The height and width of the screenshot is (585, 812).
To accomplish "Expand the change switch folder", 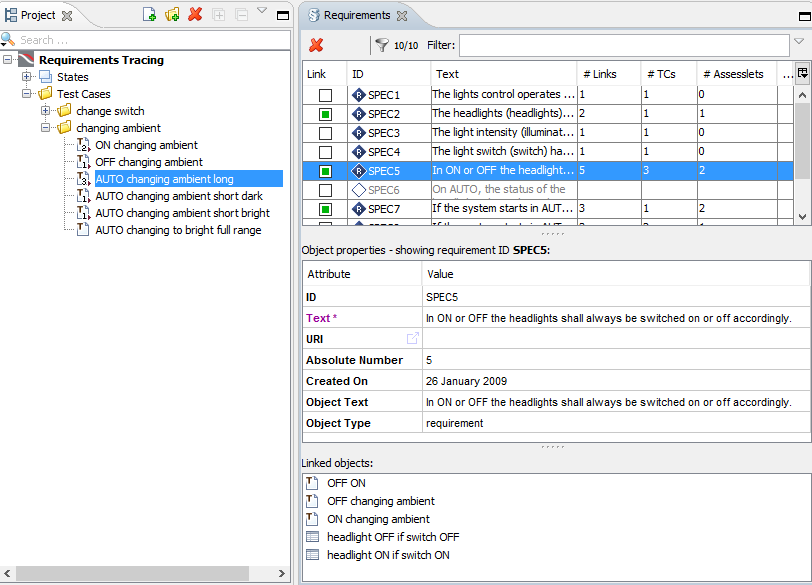I will 46,111.
